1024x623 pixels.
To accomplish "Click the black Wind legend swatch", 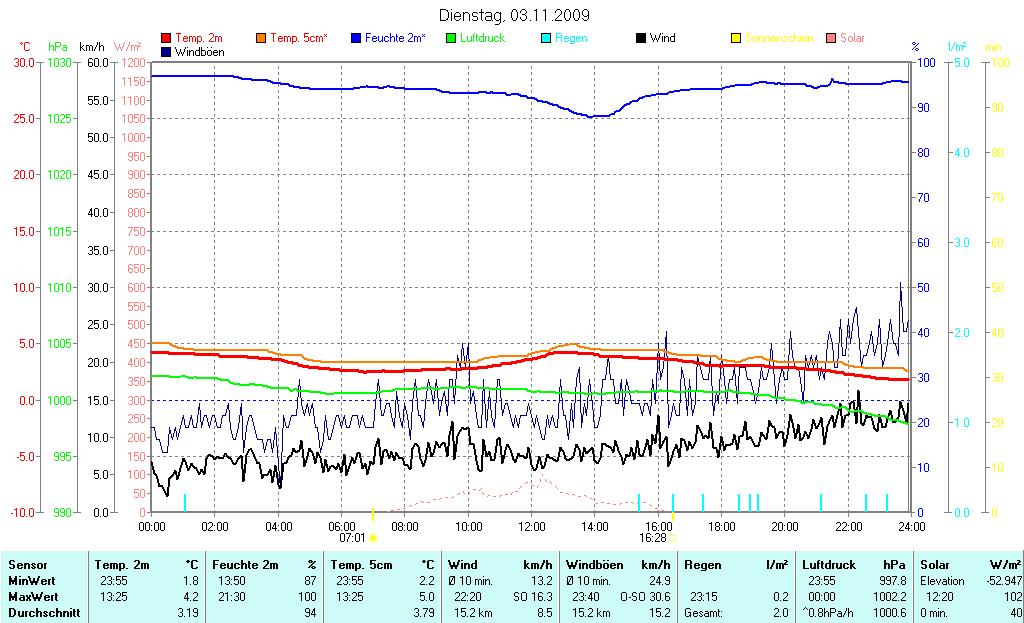I will pos(640,39).
